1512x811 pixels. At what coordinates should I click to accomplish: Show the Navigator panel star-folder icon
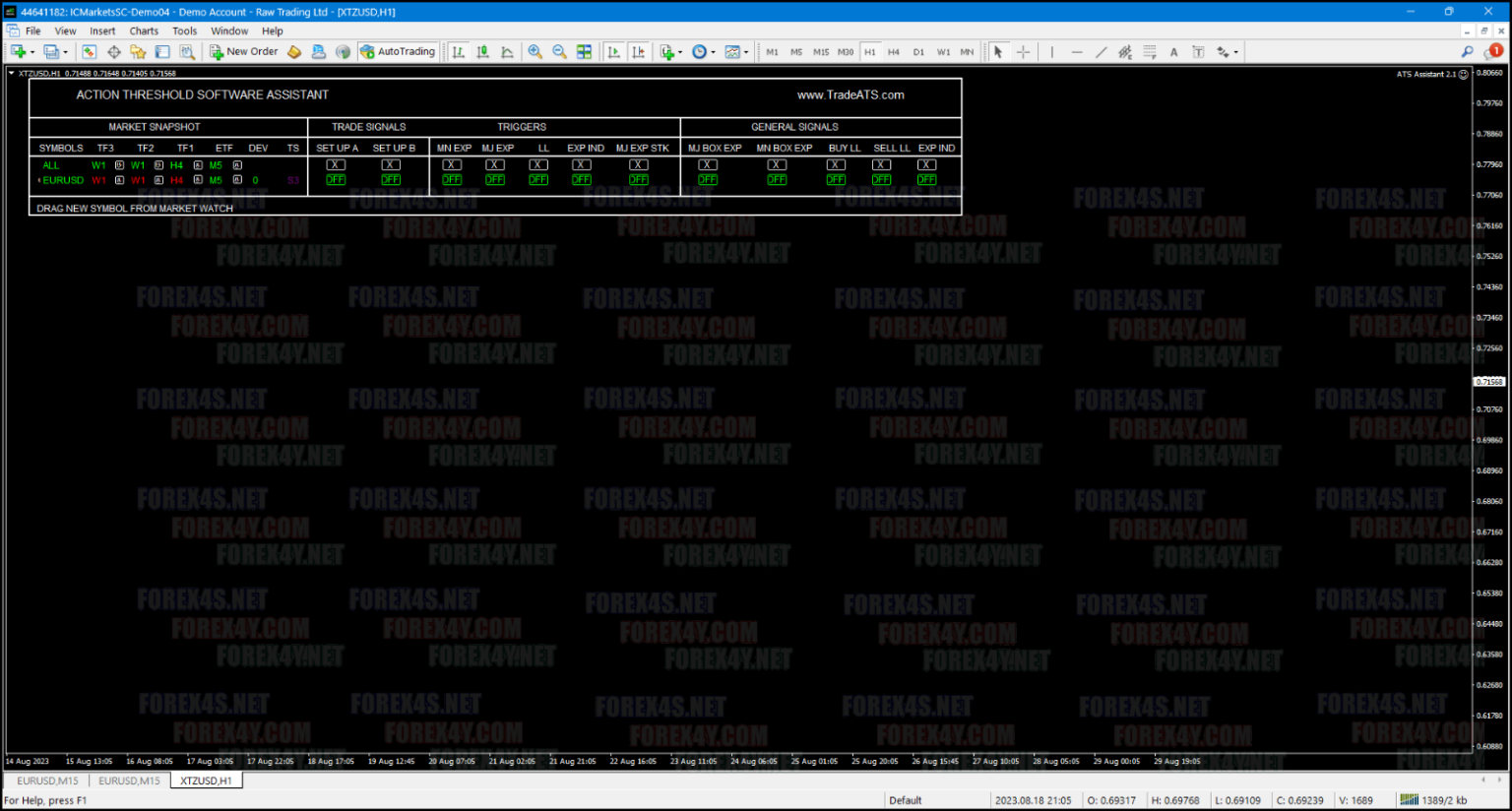click(138, 52)
